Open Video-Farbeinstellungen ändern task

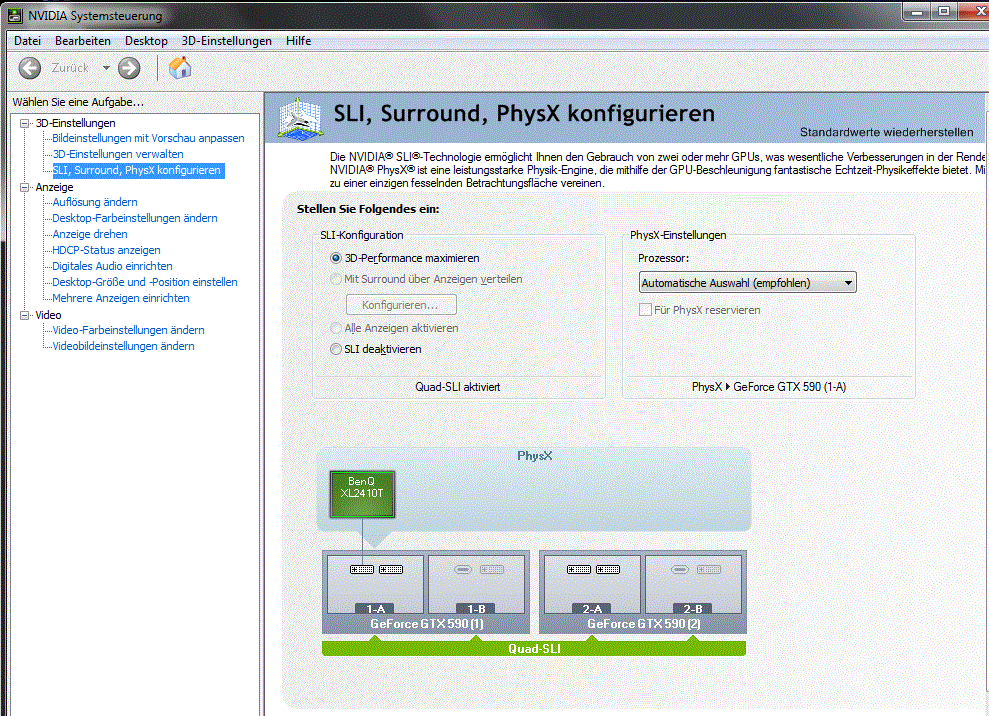point(128,330)
